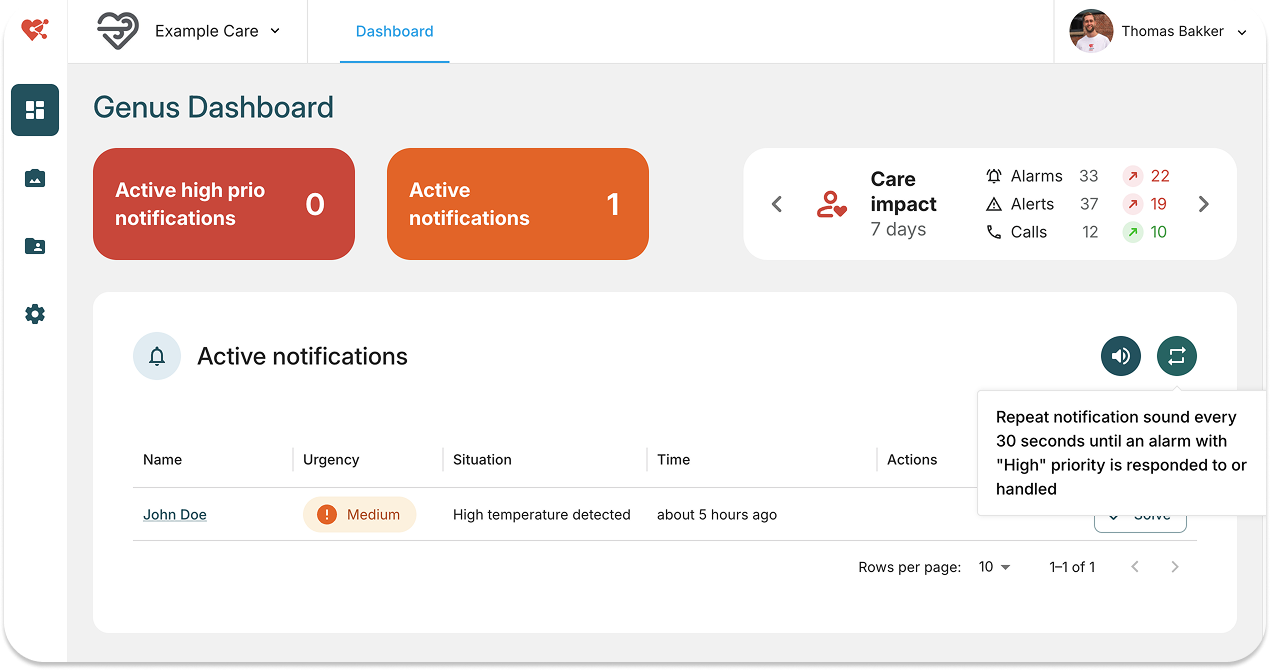This screenshot has height=670, width=1270.
Task: Click the Active high prio notifications card
Action: [223, 204]
